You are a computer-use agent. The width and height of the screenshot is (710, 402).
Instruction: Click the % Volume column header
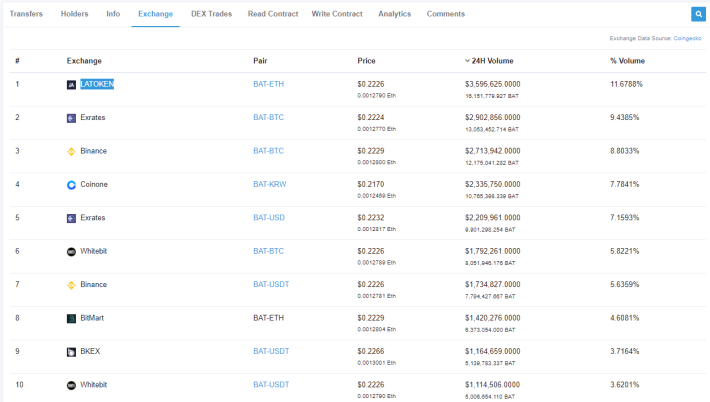627,61
